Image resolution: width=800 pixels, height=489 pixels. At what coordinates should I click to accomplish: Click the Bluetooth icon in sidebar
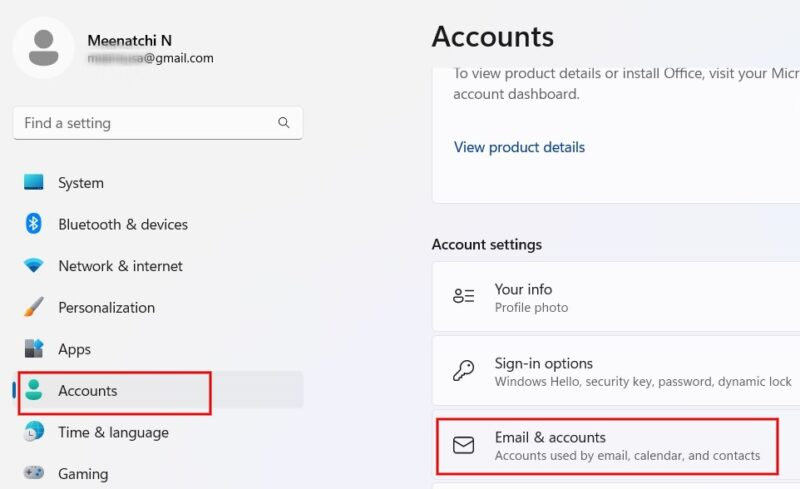click(34, 224)
